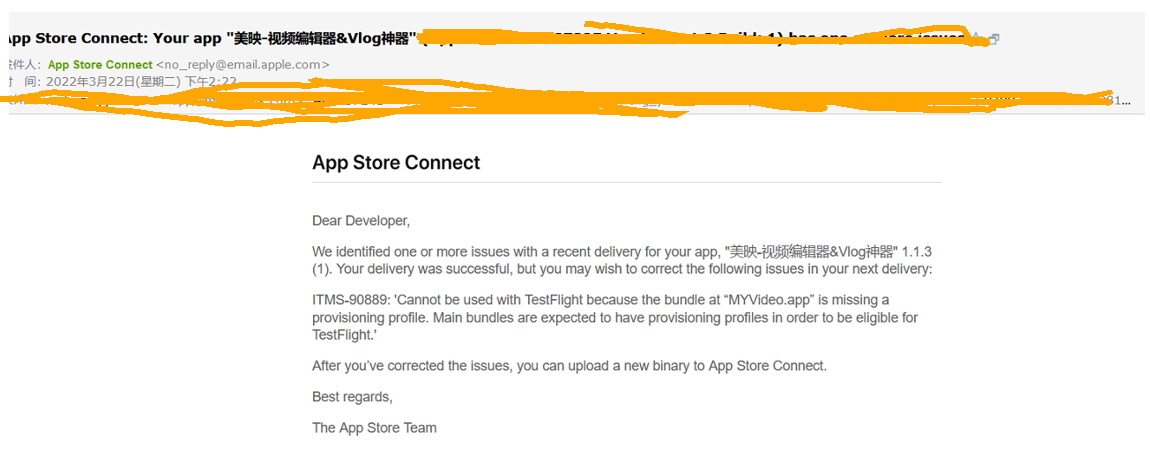Select the ITMS-90889 error code line
1150x474 pixels.
pos(601,300)
